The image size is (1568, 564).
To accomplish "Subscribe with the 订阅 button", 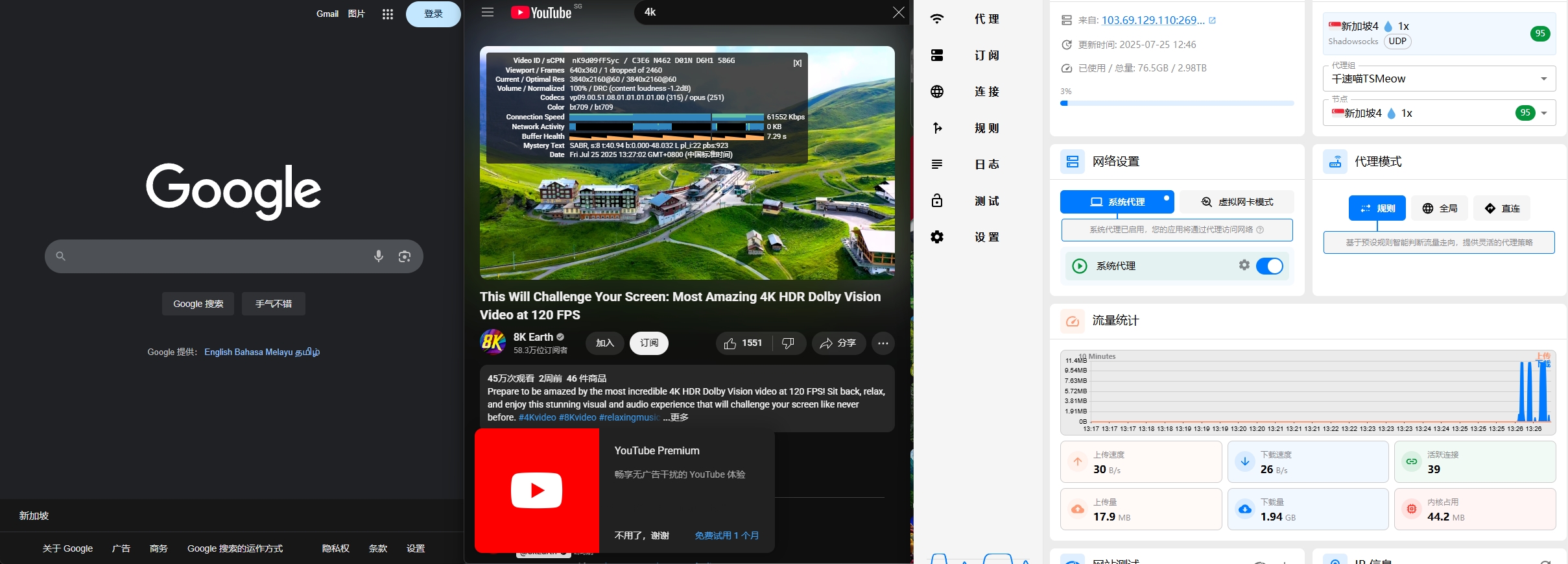I will (x=649, y=343).
